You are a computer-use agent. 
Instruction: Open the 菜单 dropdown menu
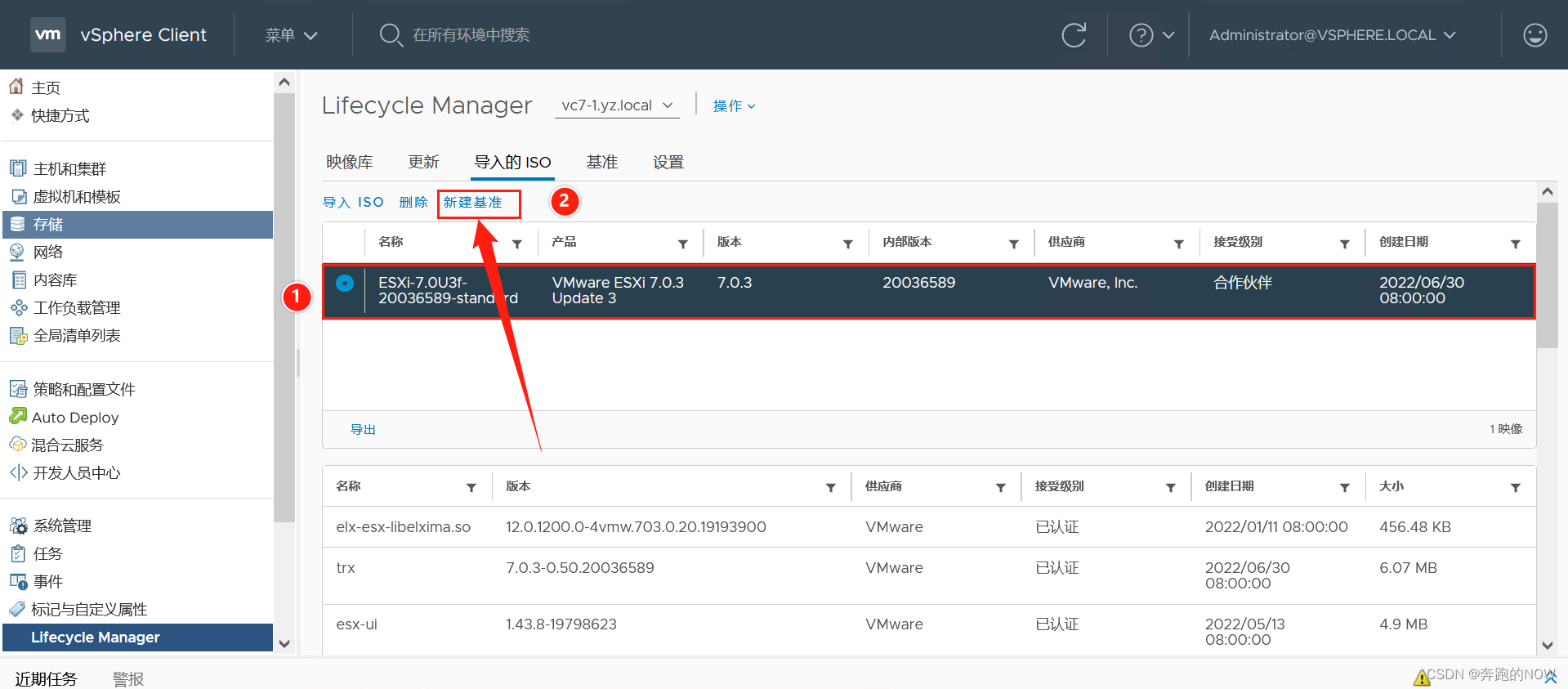click(291, 35)
